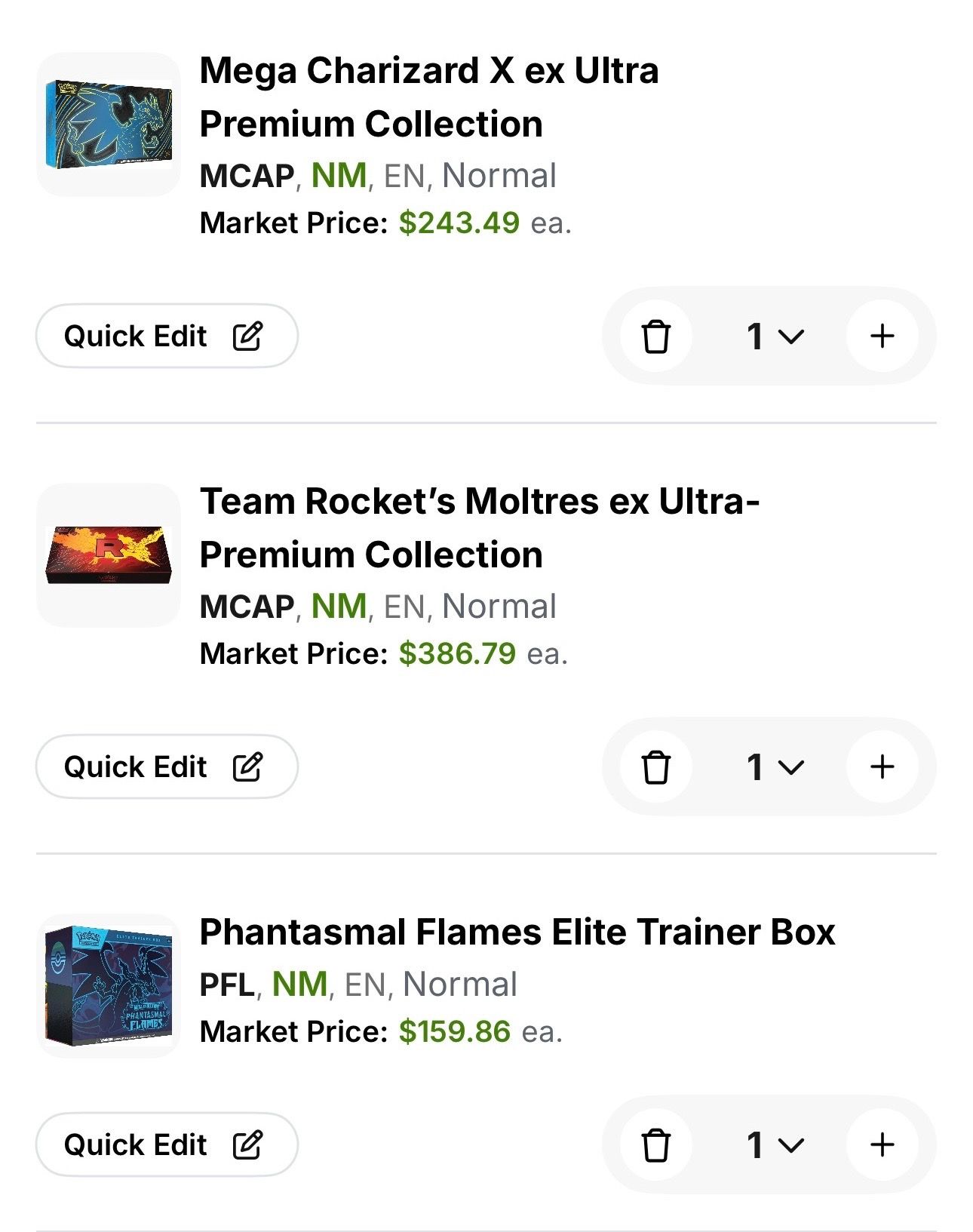This screenshot has height=1232, width=973.
Task: Trash the Phantasmal Flames Elite Trainer Box
Action: pos(655,1144)
